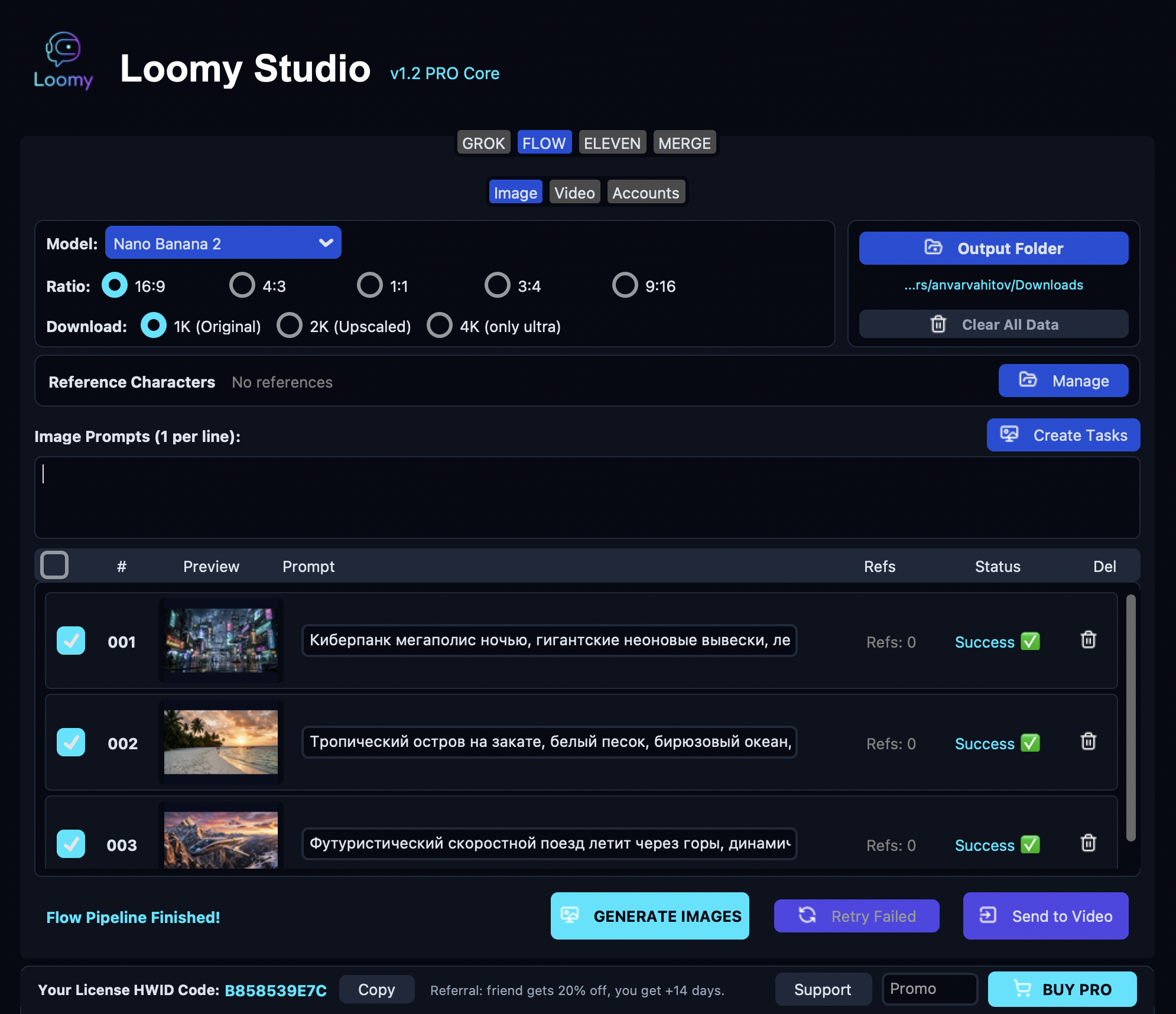Click the folder icon on Manage button

click(1028, 380)
